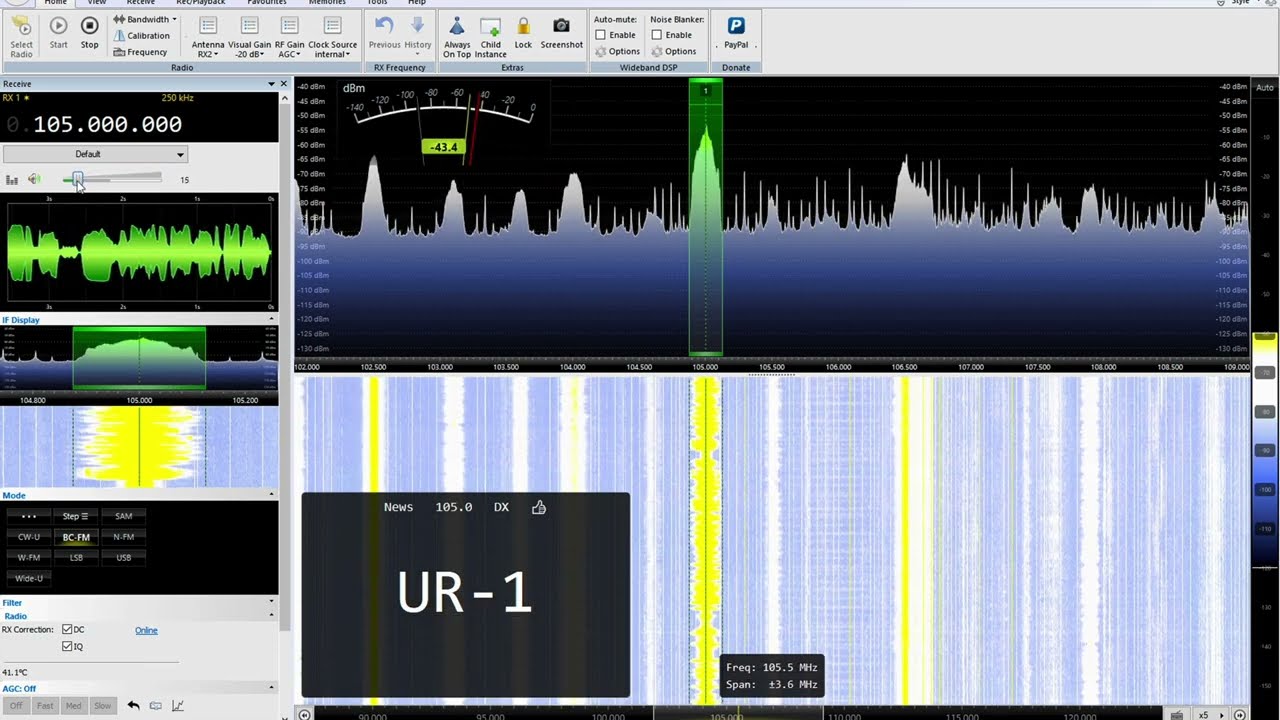This screenshot has height=720, width=1280.
Task: Set AGC to Fast
Action: (45, 706)
